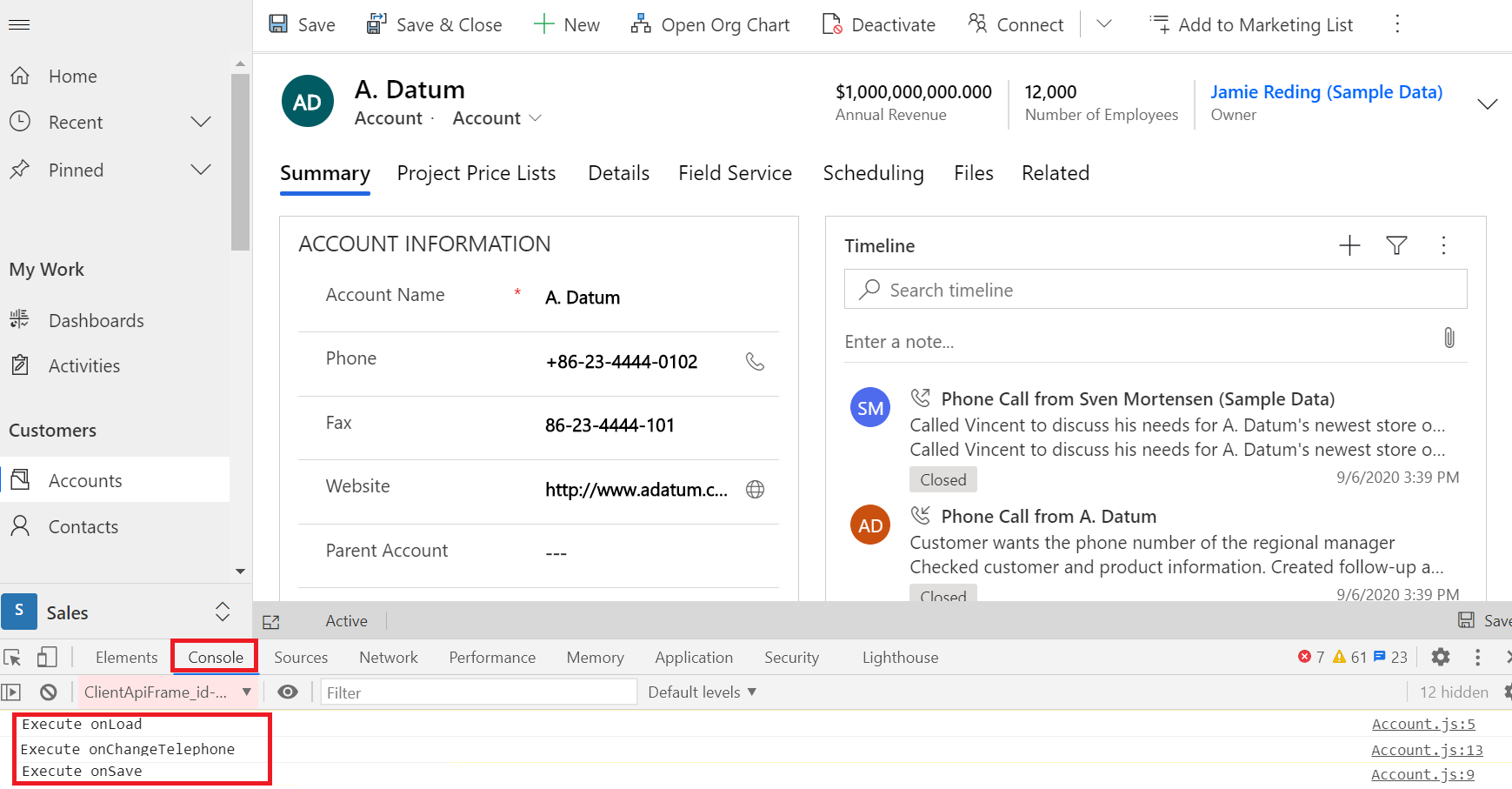1512x789 pixels.
Task: Expand the record header chevron
Action: (1488, 104)
